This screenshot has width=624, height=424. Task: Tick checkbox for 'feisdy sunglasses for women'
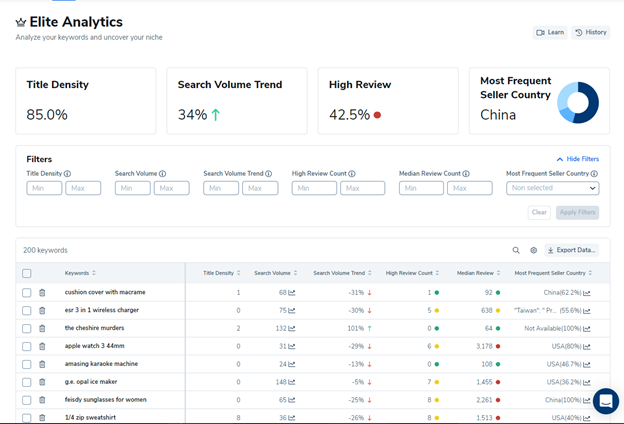click(x=27, y=400)
